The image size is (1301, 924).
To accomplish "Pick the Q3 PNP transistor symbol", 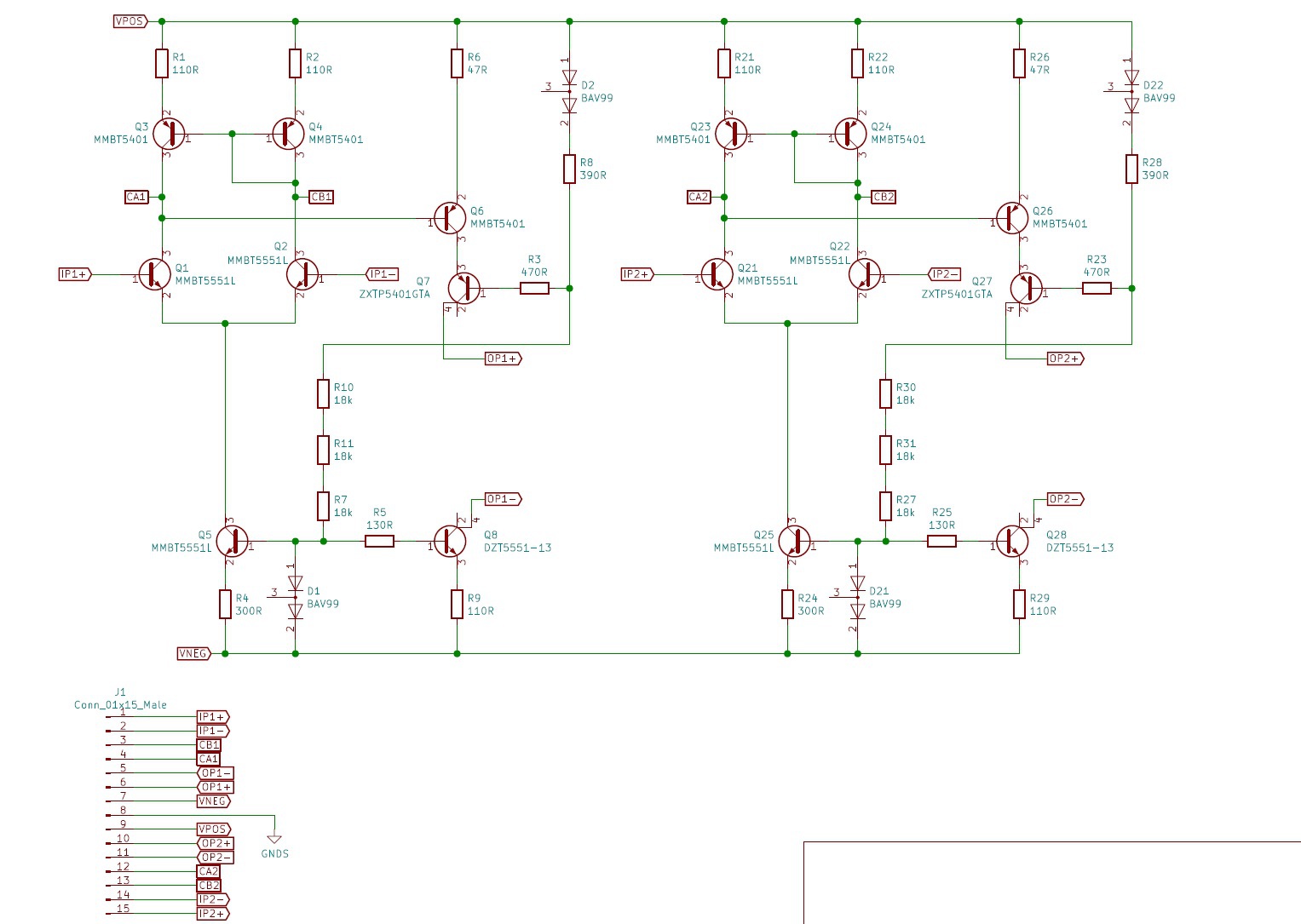I will 170,134.
